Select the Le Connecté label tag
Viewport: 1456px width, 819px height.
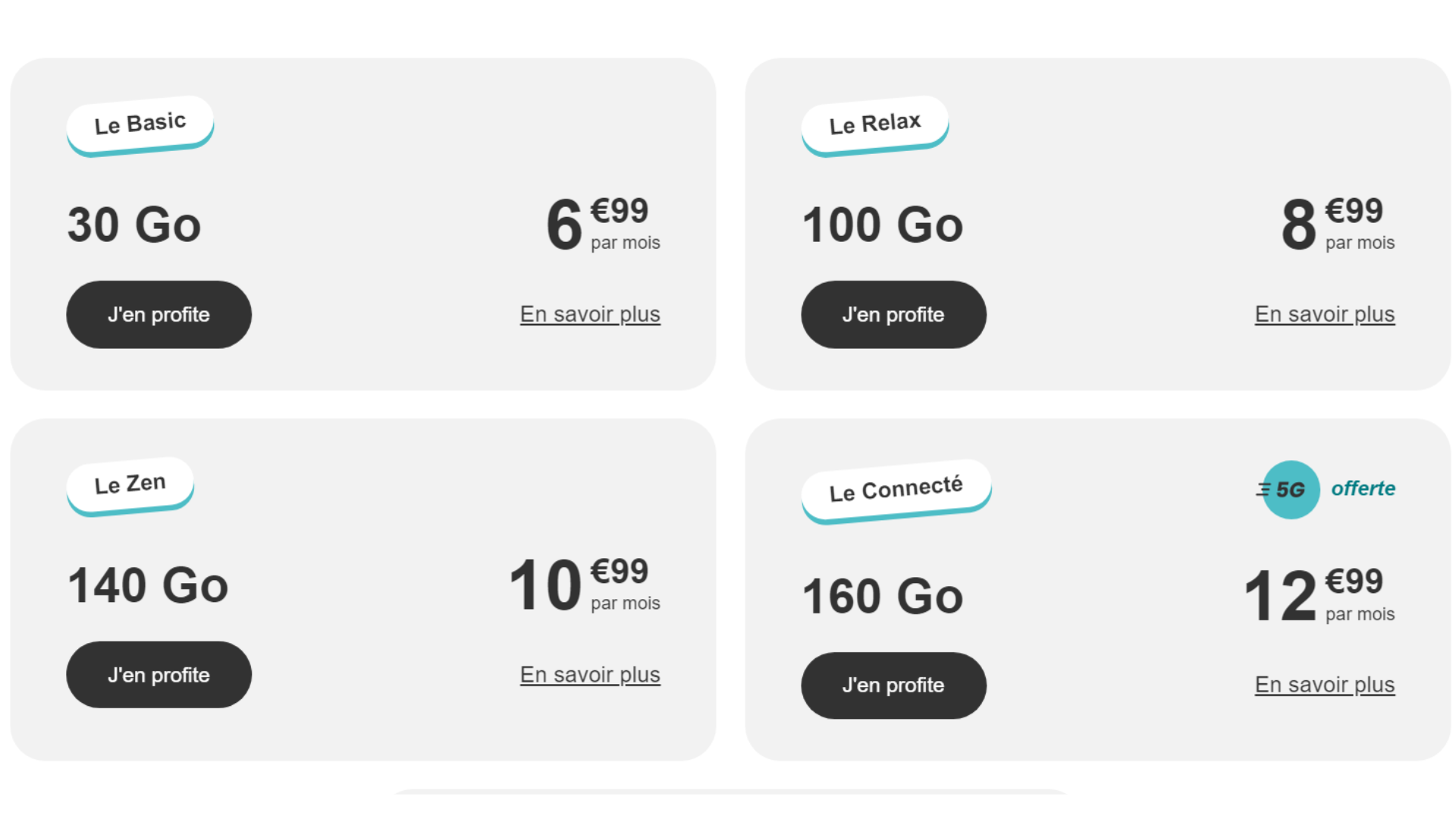point(896,491)
